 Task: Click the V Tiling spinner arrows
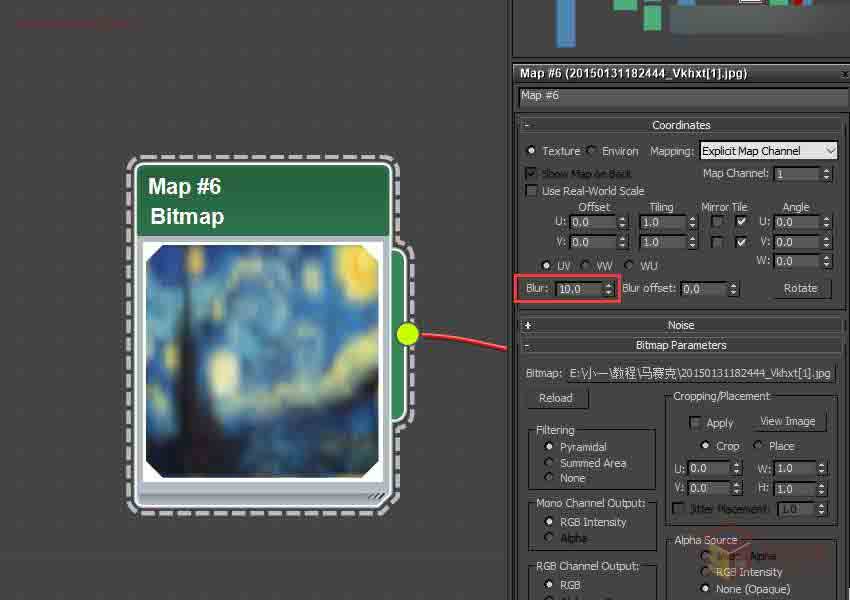692,242
